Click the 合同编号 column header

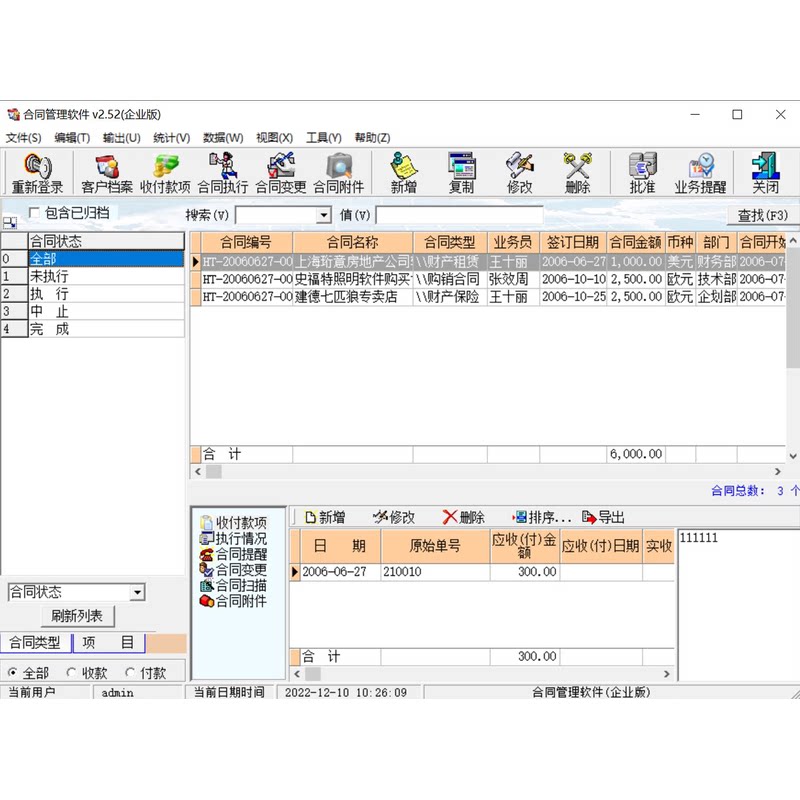[246, 242]
